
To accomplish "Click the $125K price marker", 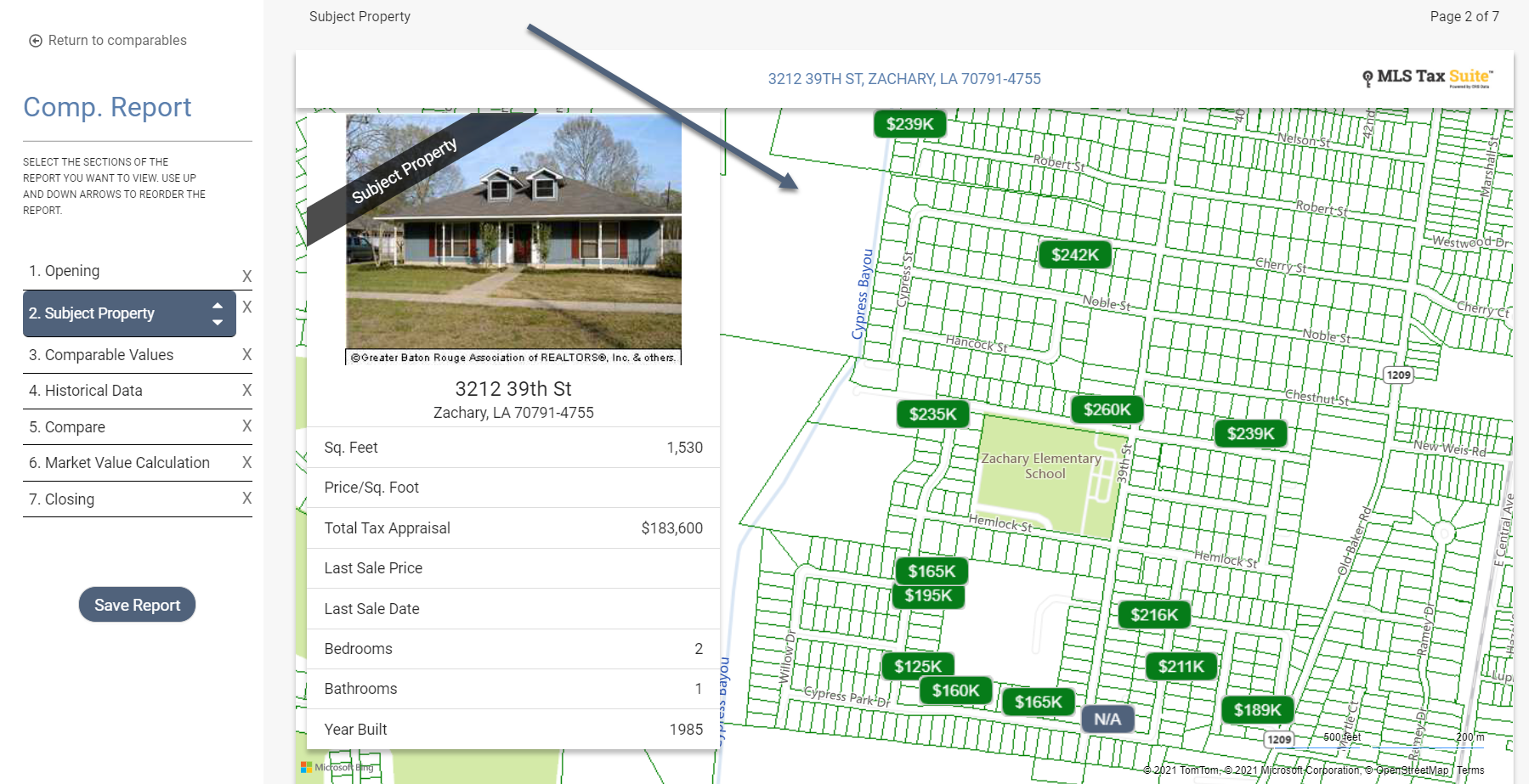I will tap(918, 666).
